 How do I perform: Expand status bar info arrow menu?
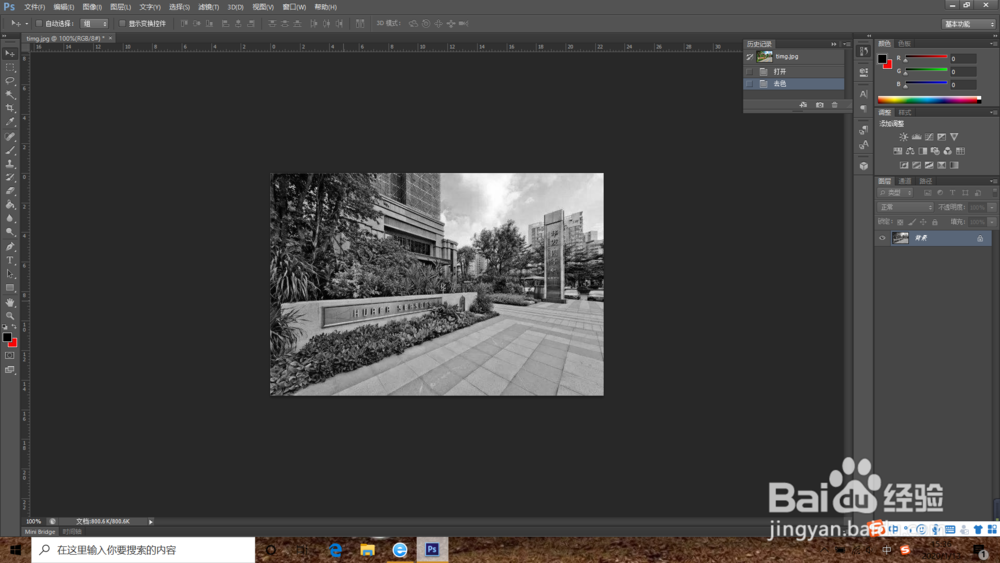click(151, 522)
